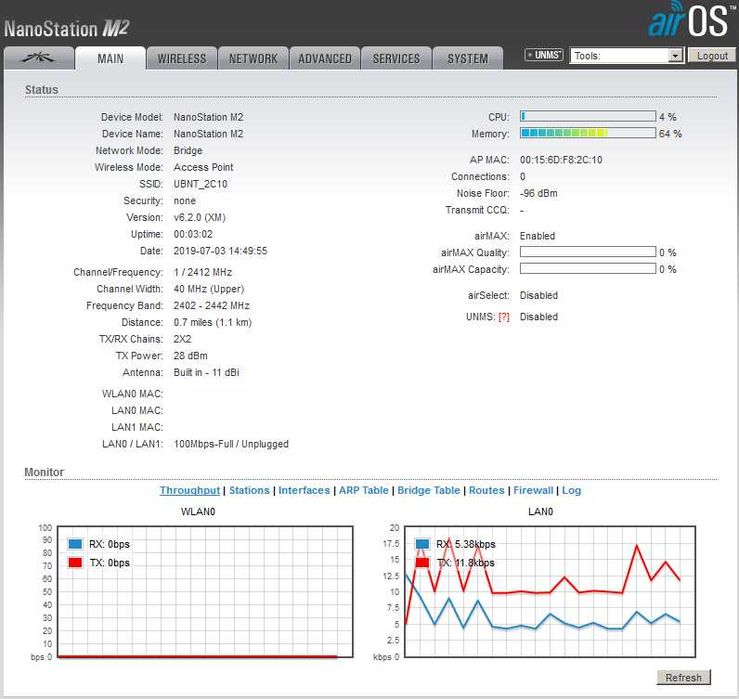
Task: Click the airMAX status Enabled
Action: 537,236
